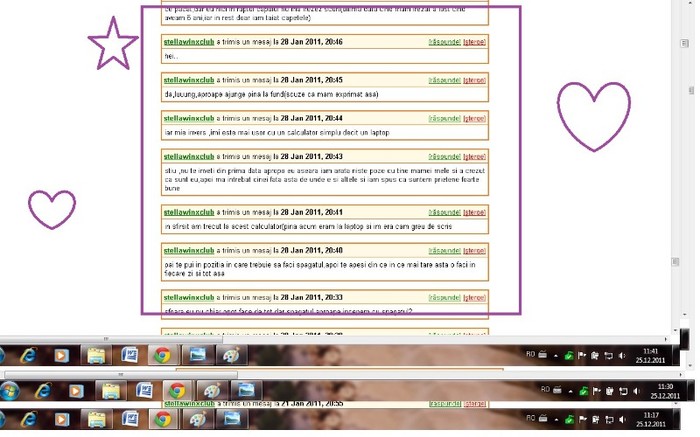Click the volume speaker icon beside the 11:41 clock

[x=622, y=354]
